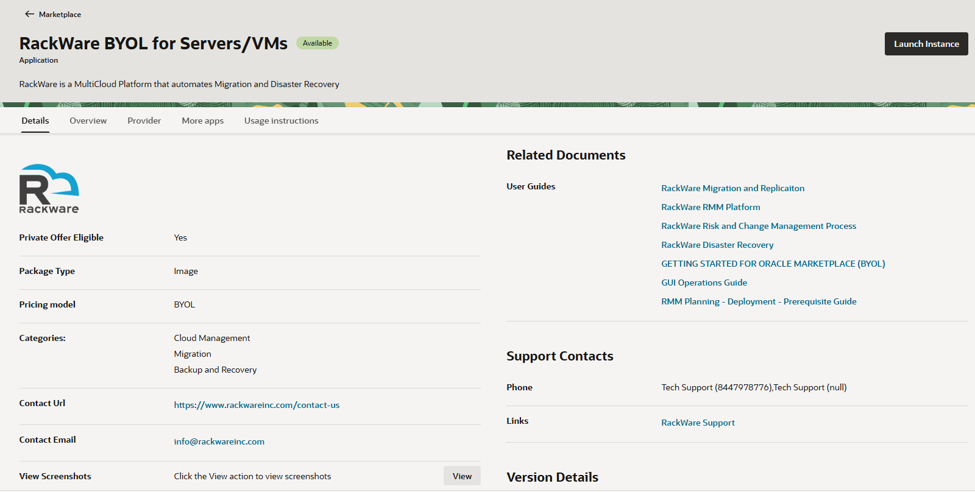Open GETTING STARTED FOR ORACLE MARKETPLACE (BYOL)
The height and width of the screenshot is (492, 975).
click(773, 264)
